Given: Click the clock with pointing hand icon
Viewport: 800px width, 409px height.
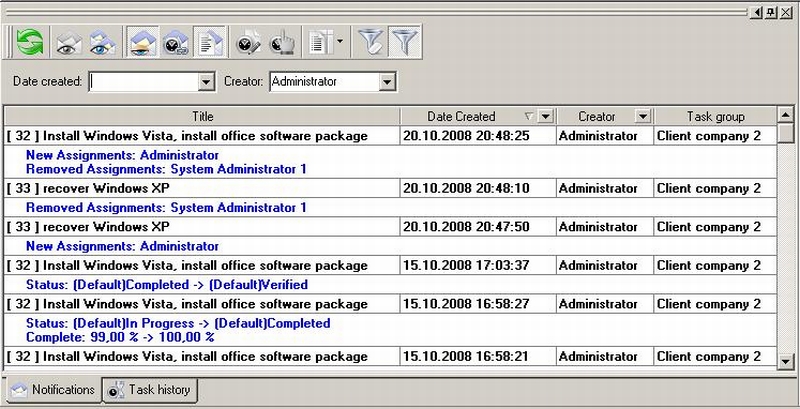Looking at the screenshot, I should click(282, 42).
